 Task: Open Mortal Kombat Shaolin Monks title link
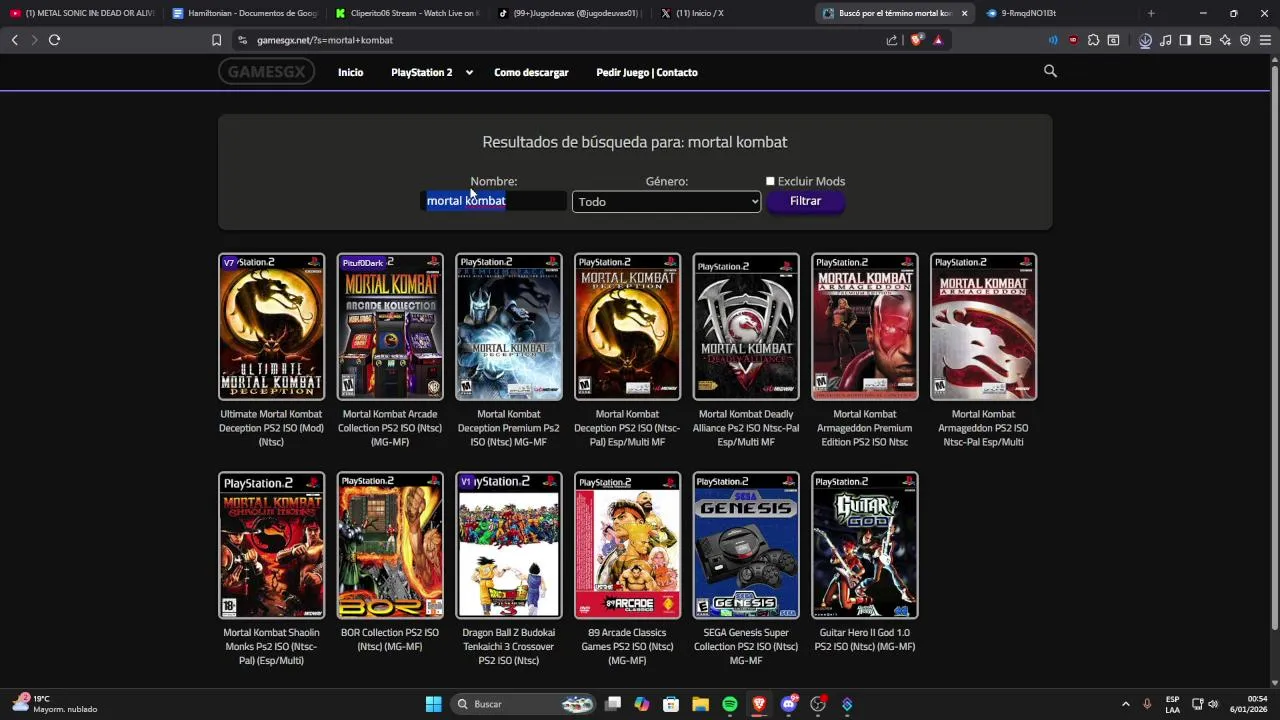click(271, 646)
